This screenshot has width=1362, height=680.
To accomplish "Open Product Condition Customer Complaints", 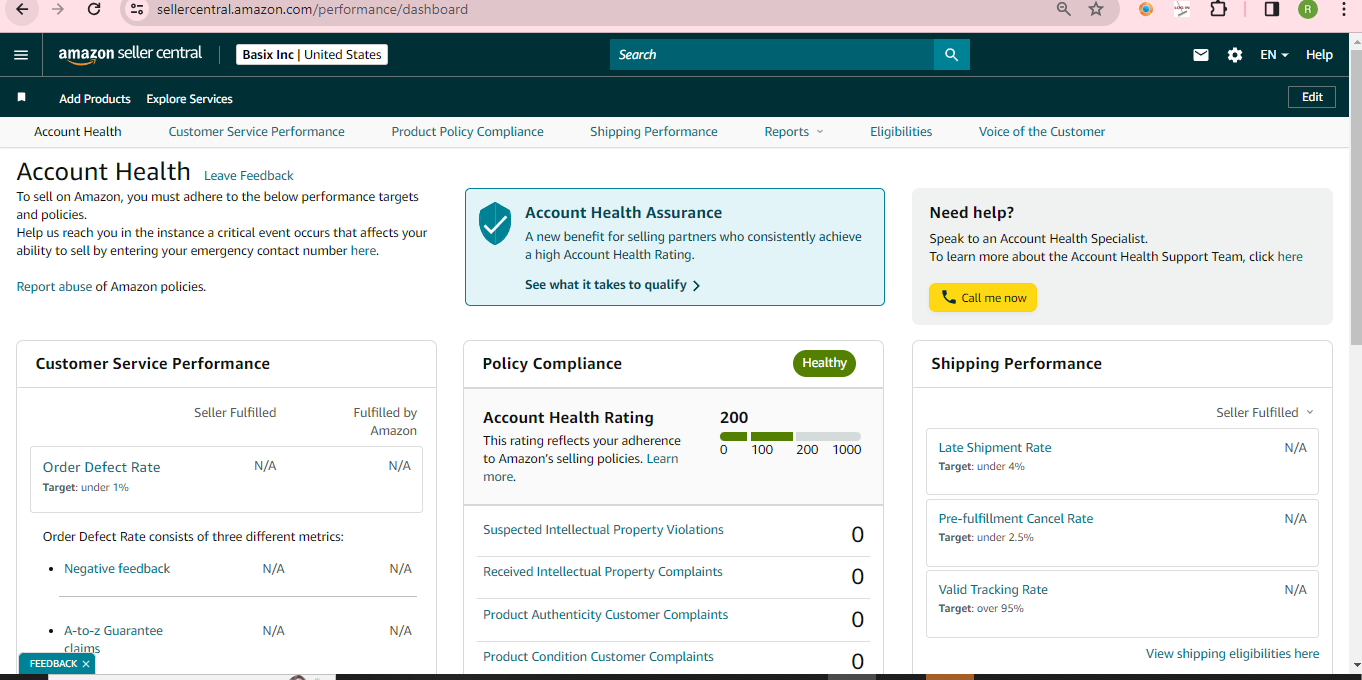I will pos(598,657).
